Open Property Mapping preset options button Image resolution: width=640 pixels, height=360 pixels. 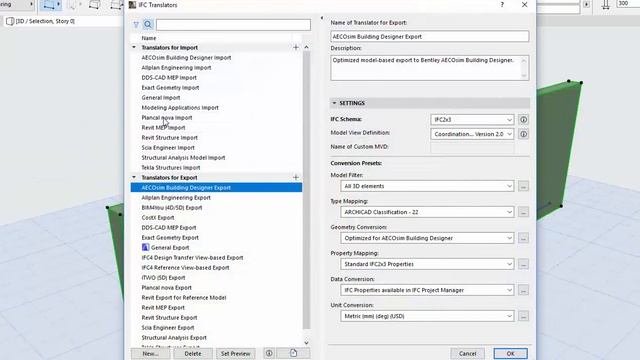(x=523, y=264)
